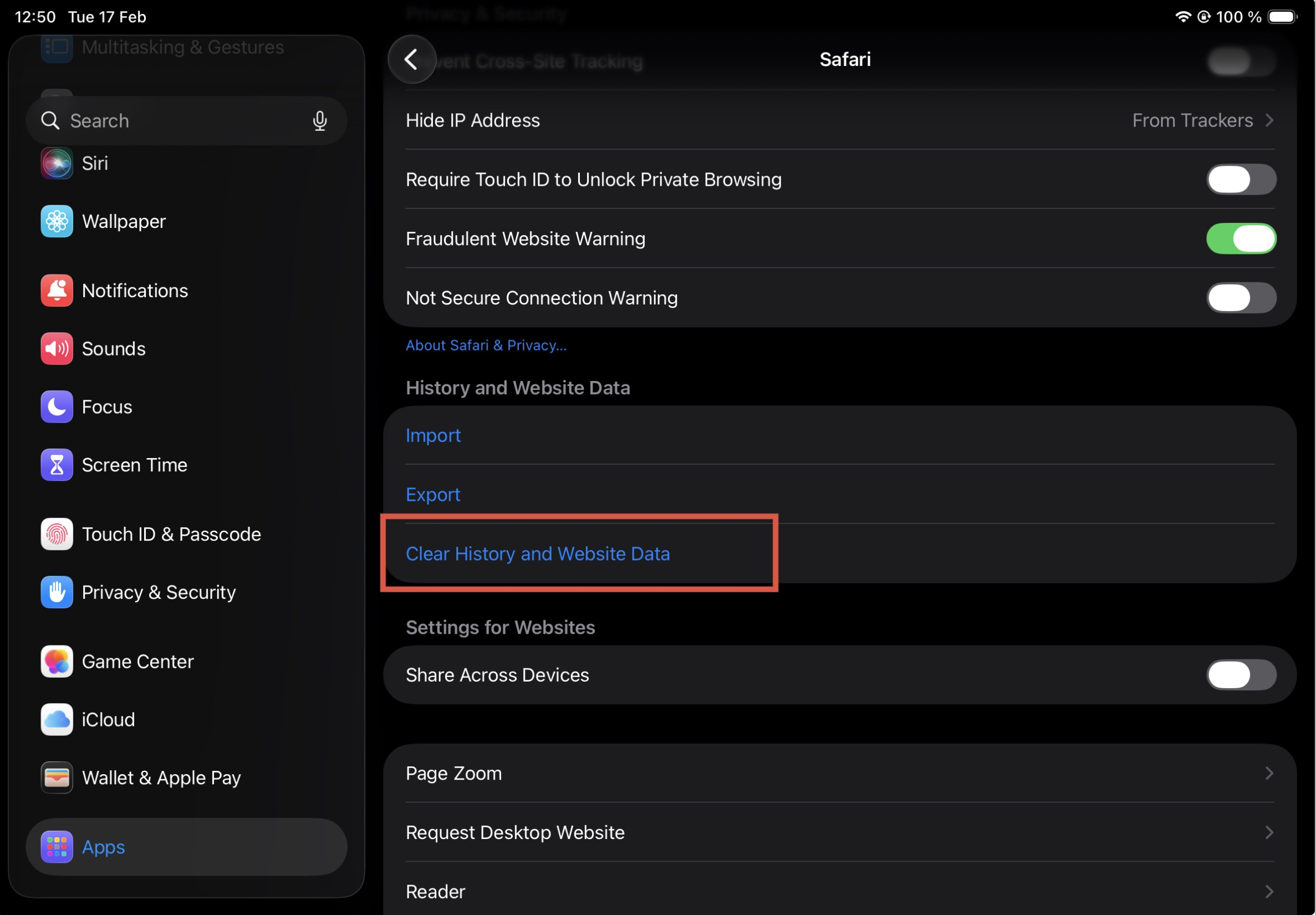Disable Fraudulent Website Warning switch

point(1241,239)
